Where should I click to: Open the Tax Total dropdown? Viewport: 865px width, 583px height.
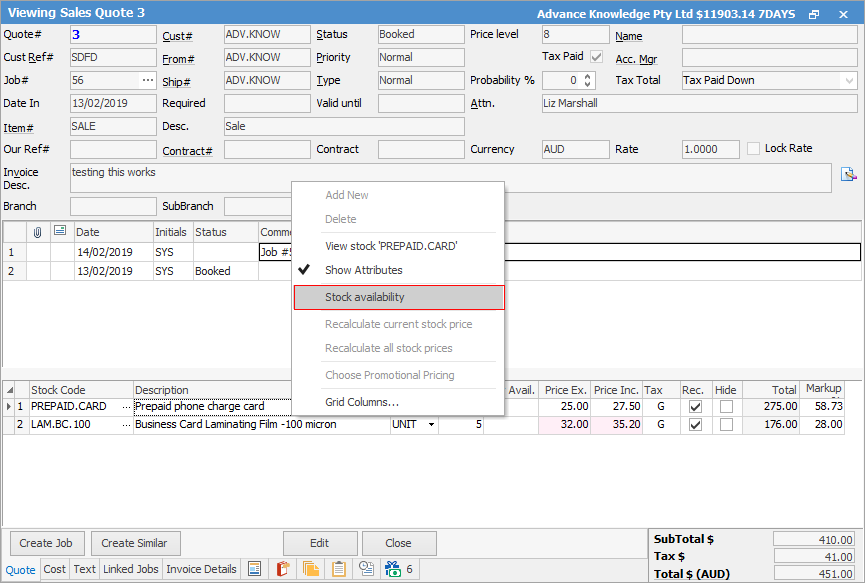[849, 80]
